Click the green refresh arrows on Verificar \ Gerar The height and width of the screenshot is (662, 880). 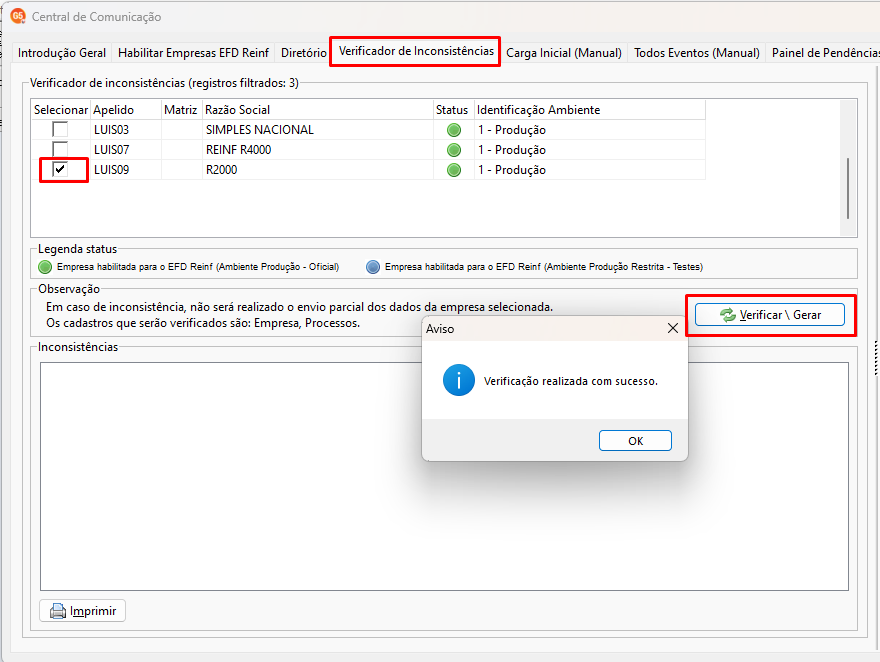(728, 315)
